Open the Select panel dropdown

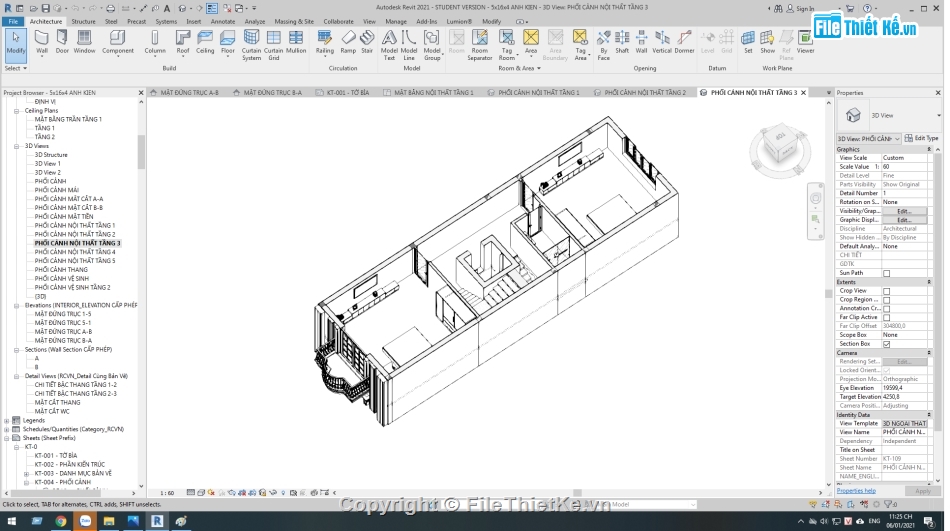pos(16,68)
